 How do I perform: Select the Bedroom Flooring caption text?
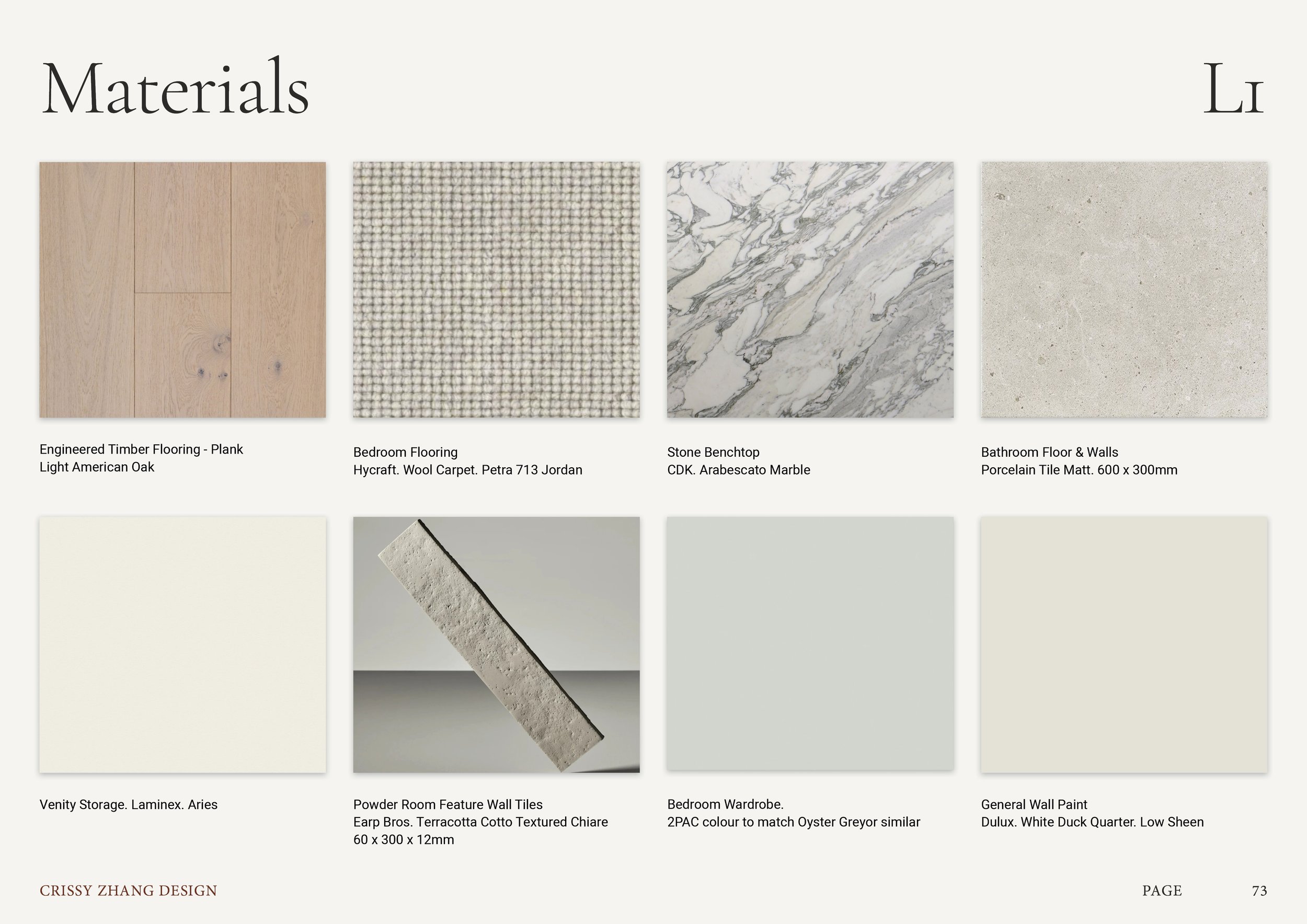click(x=405, y=452)
